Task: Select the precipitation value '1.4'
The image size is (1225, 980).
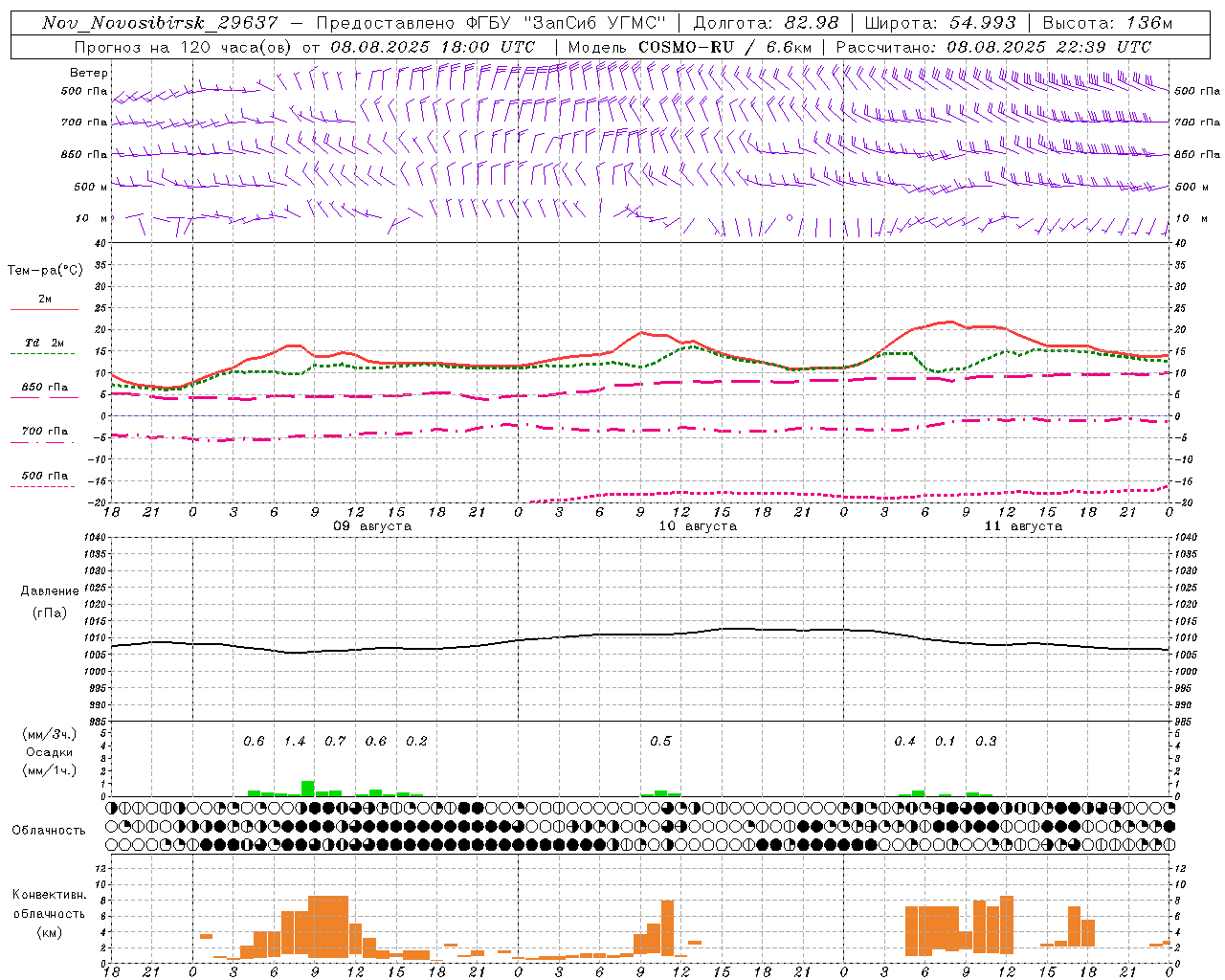Action: coord(295,742)
